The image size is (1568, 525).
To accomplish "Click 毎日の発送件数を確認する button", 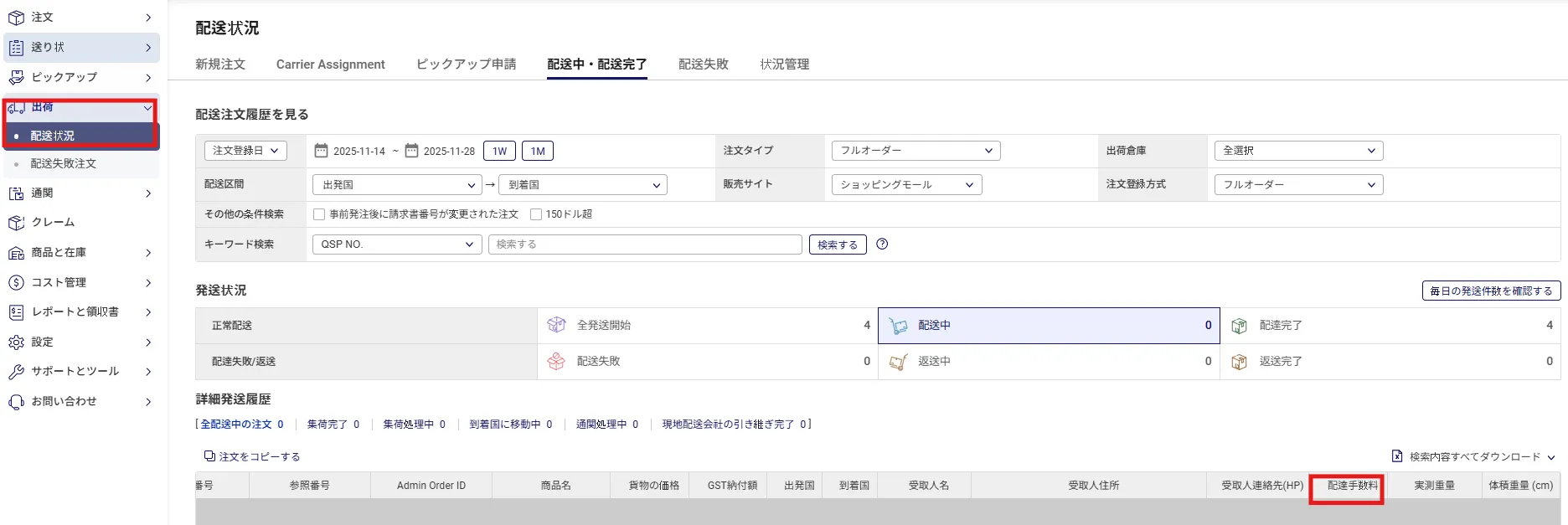I will (x=1491, y=291).
